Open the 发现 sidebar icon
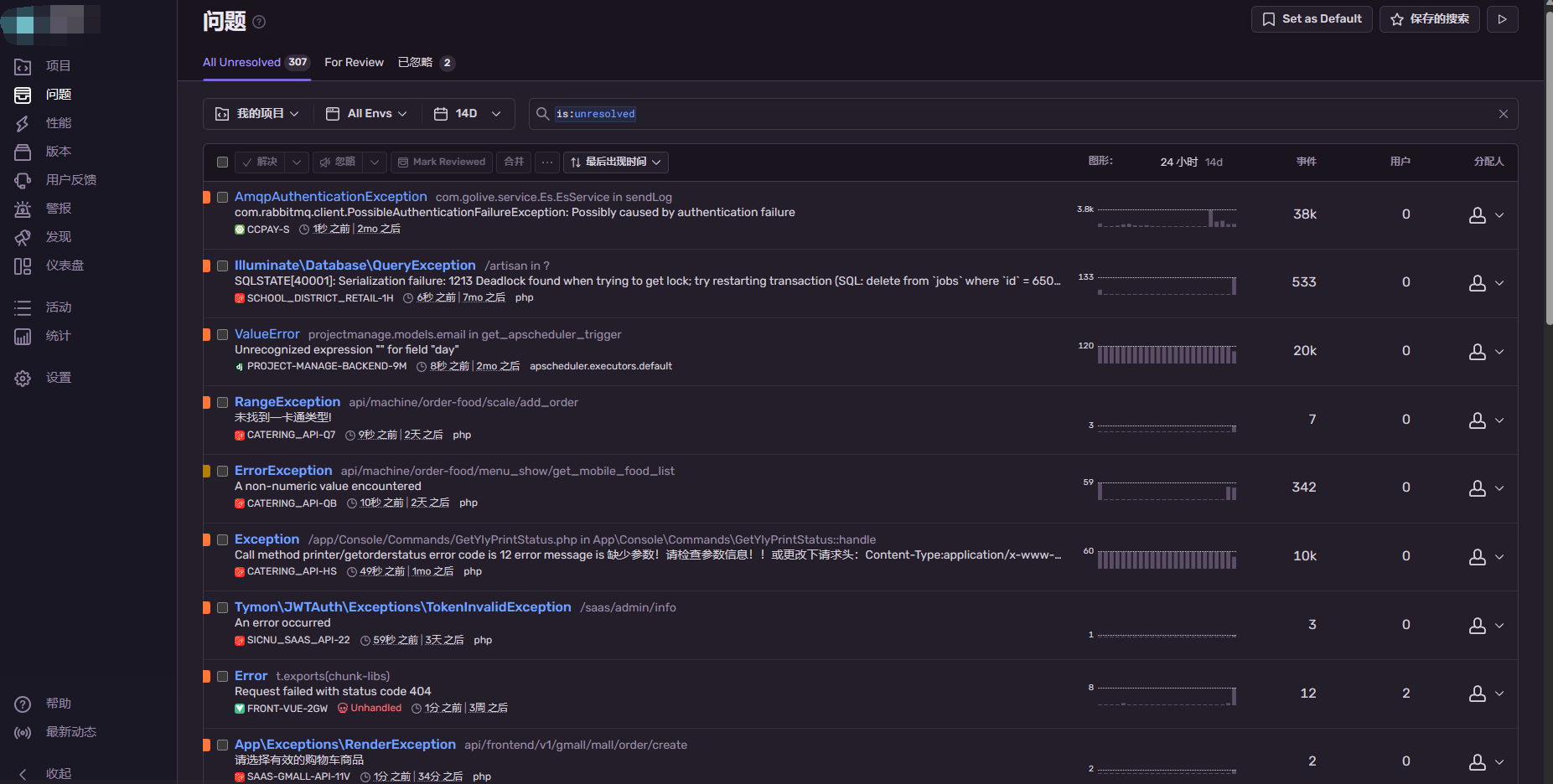Screen dimensions: 1553x784 (23, 237)
